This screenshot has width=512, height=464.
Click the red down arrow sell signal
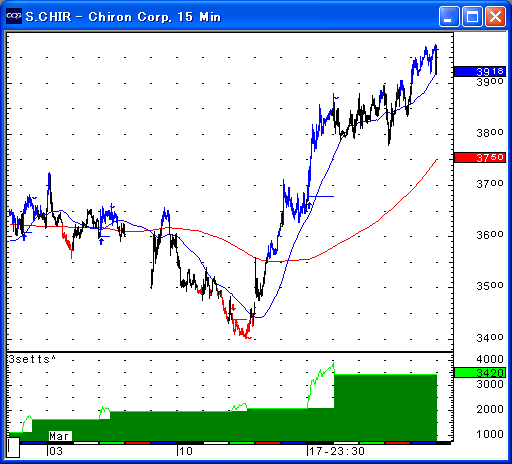[x=233, y=307]
